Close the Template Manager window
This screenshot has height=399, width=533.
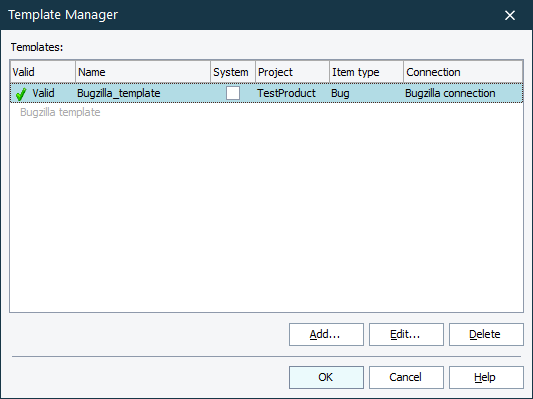click(510, 15)
